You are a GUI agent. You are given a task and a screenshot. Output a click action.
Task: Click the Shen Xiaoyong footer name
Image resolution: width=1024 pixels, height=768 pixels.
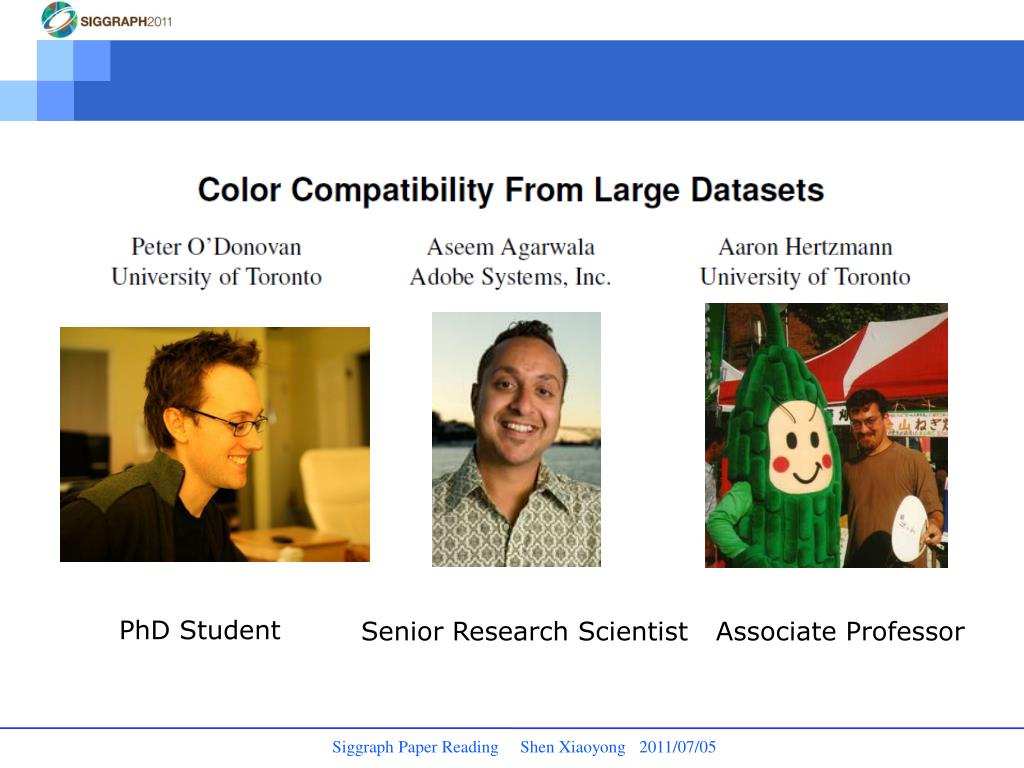[573, 747]
